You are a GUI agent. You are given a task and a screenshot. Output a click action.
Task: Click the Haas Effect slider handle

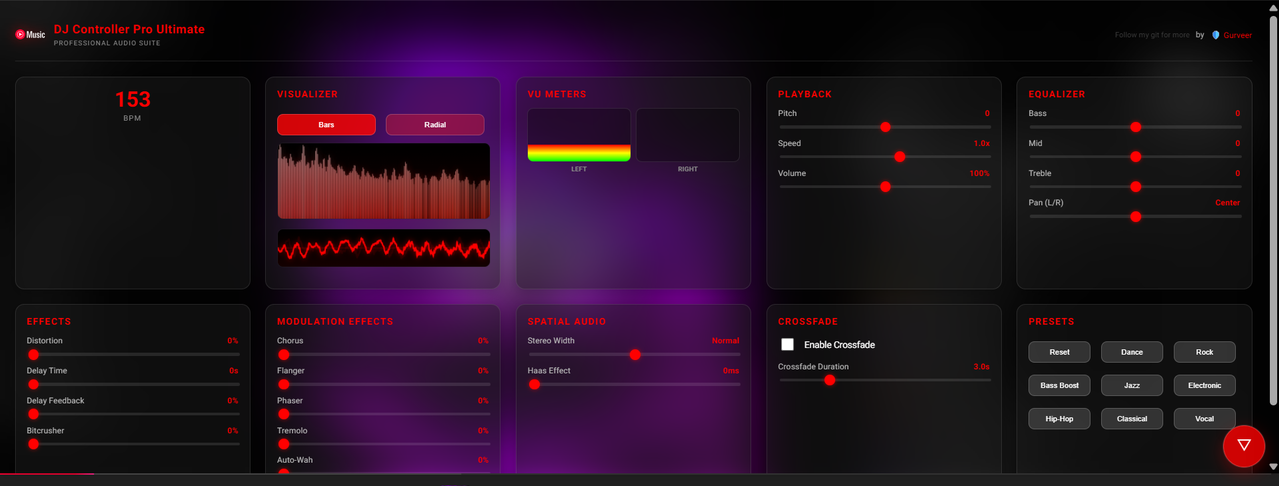[x=534, y=384]
